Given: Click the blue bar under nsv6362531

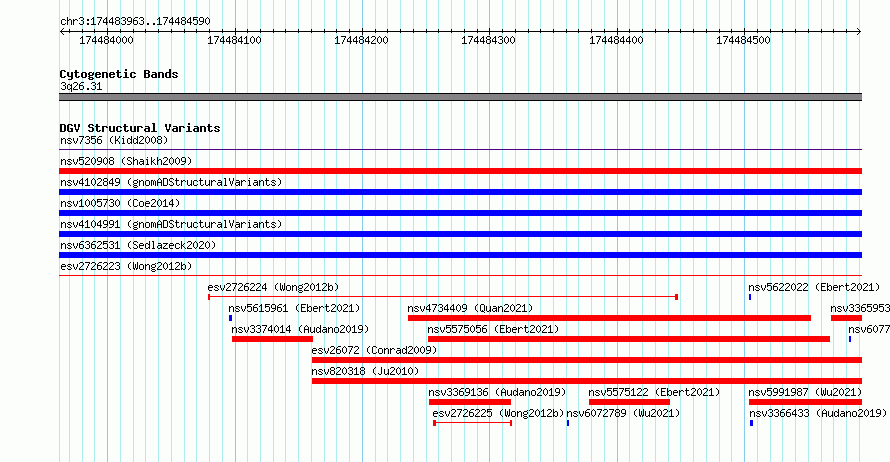Looking at the screenshot, I should 460,255.
